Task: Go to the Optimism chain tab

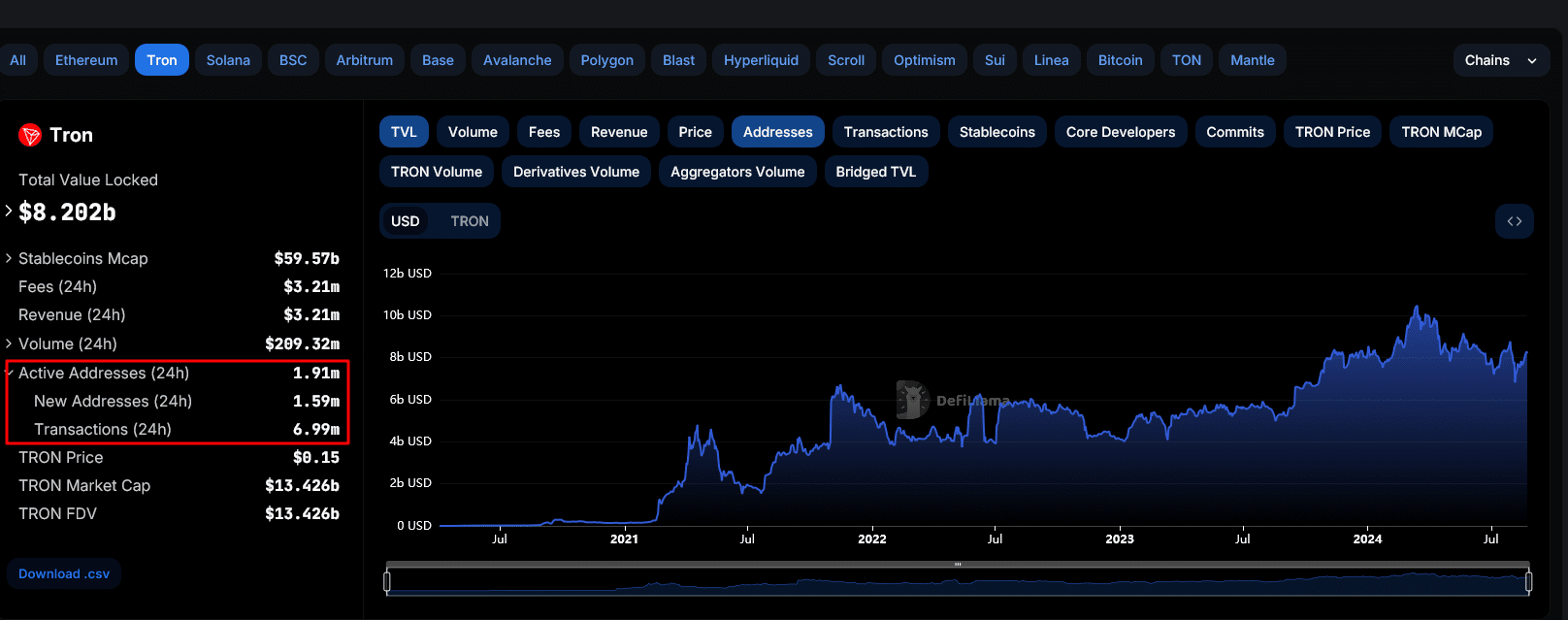Action: point(925,60)
